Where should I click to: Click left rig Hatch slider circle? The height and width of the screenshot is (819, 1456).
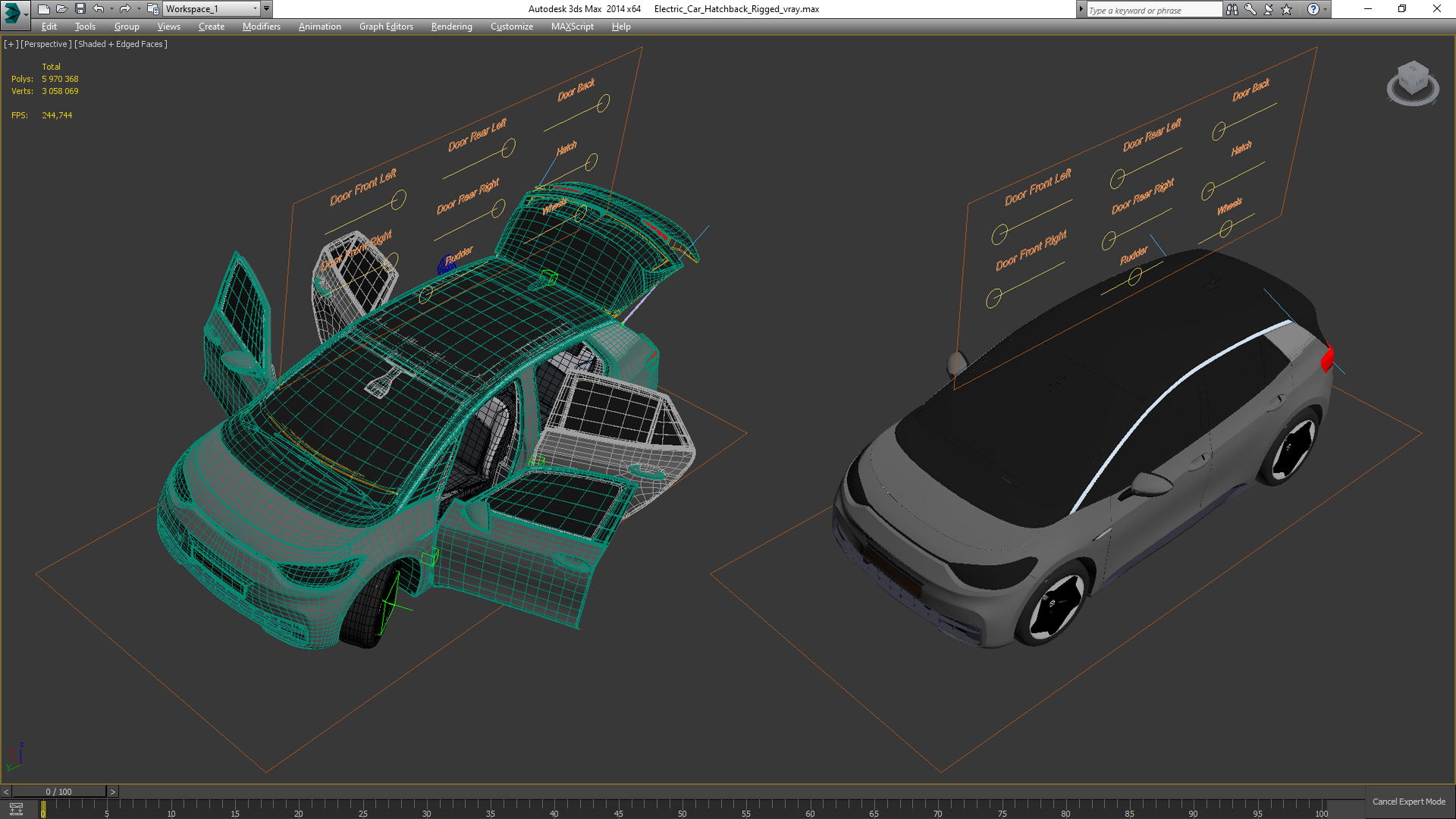point(591,162)
